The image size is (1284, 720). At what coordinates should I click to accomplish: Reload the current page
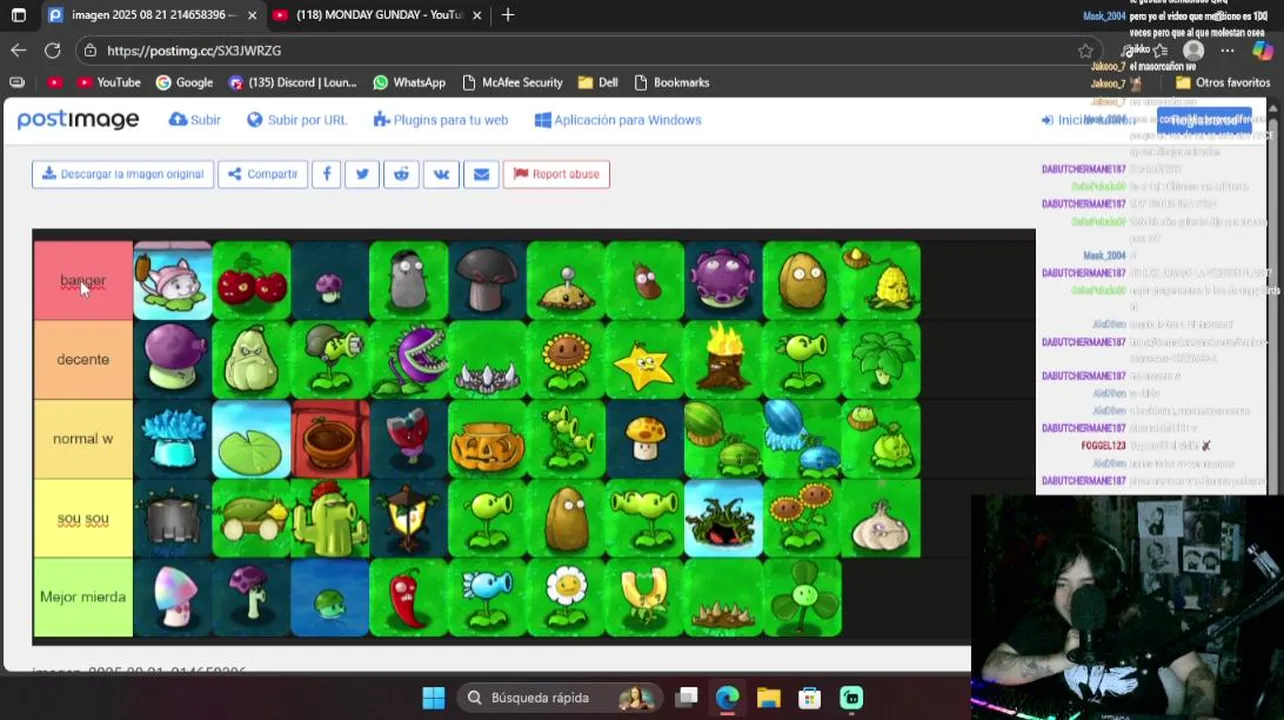[x=53, y=50]
